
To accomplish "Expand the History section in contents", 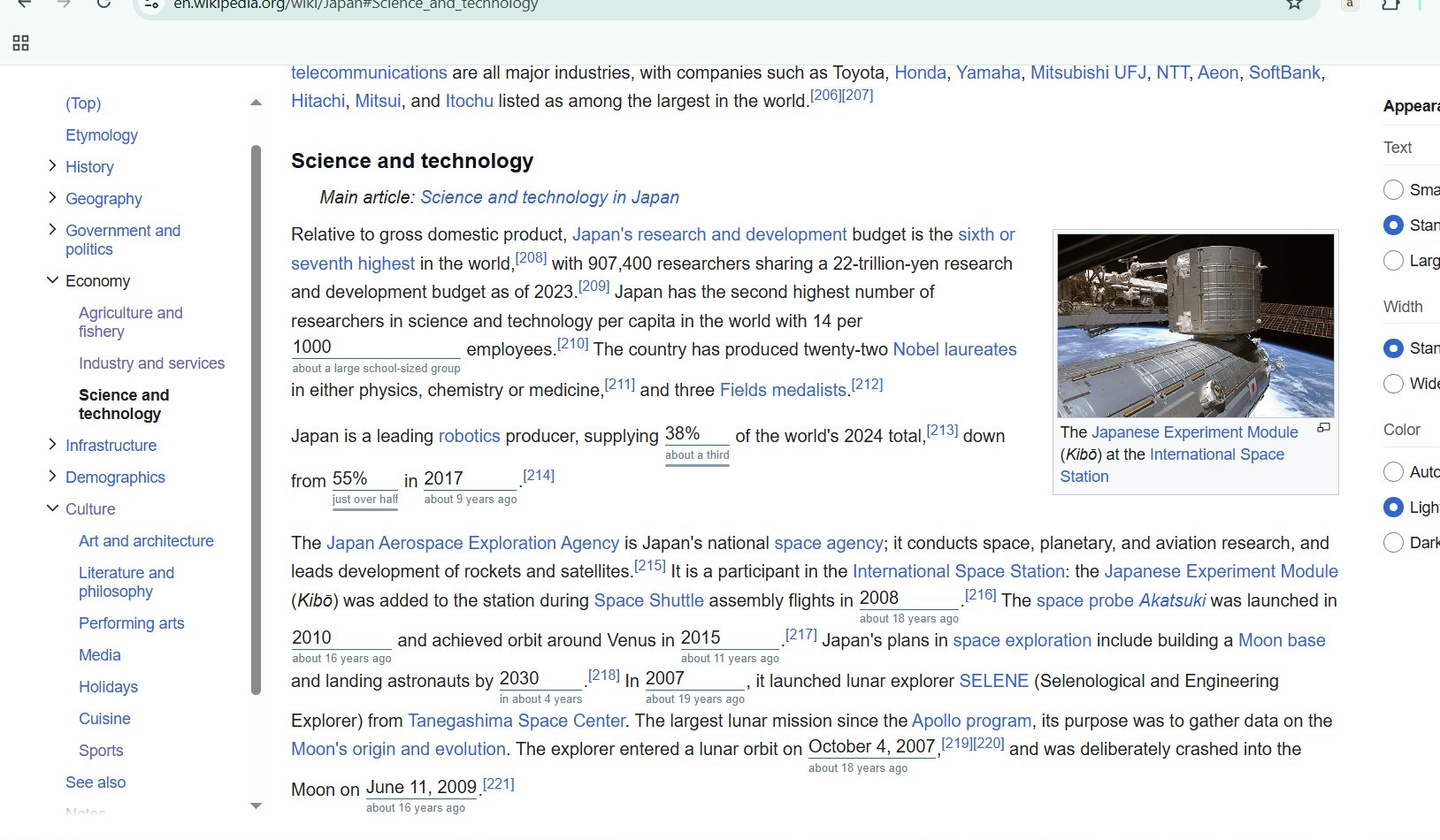I will point(52,165).
